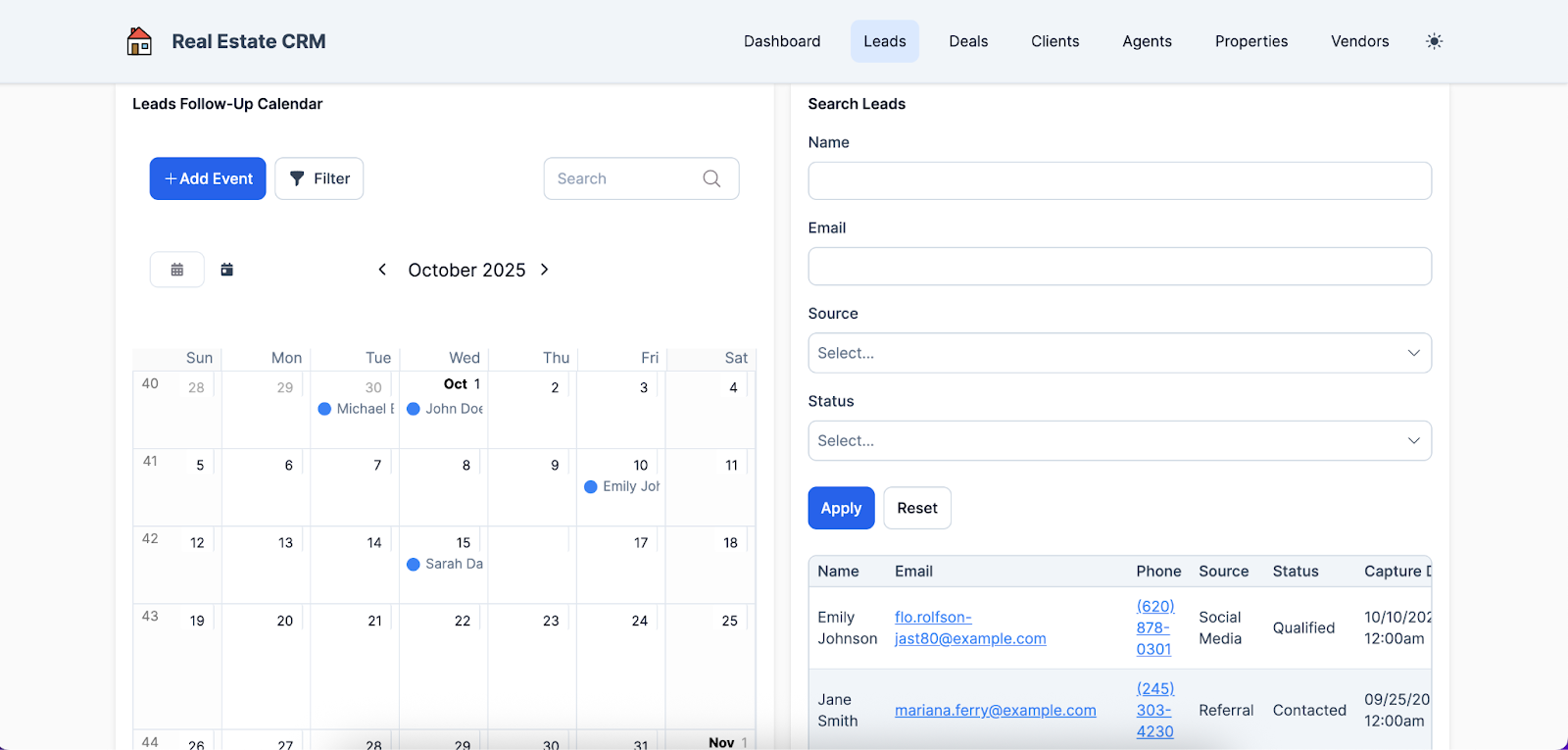Reset the lead search form

point(917,508)
